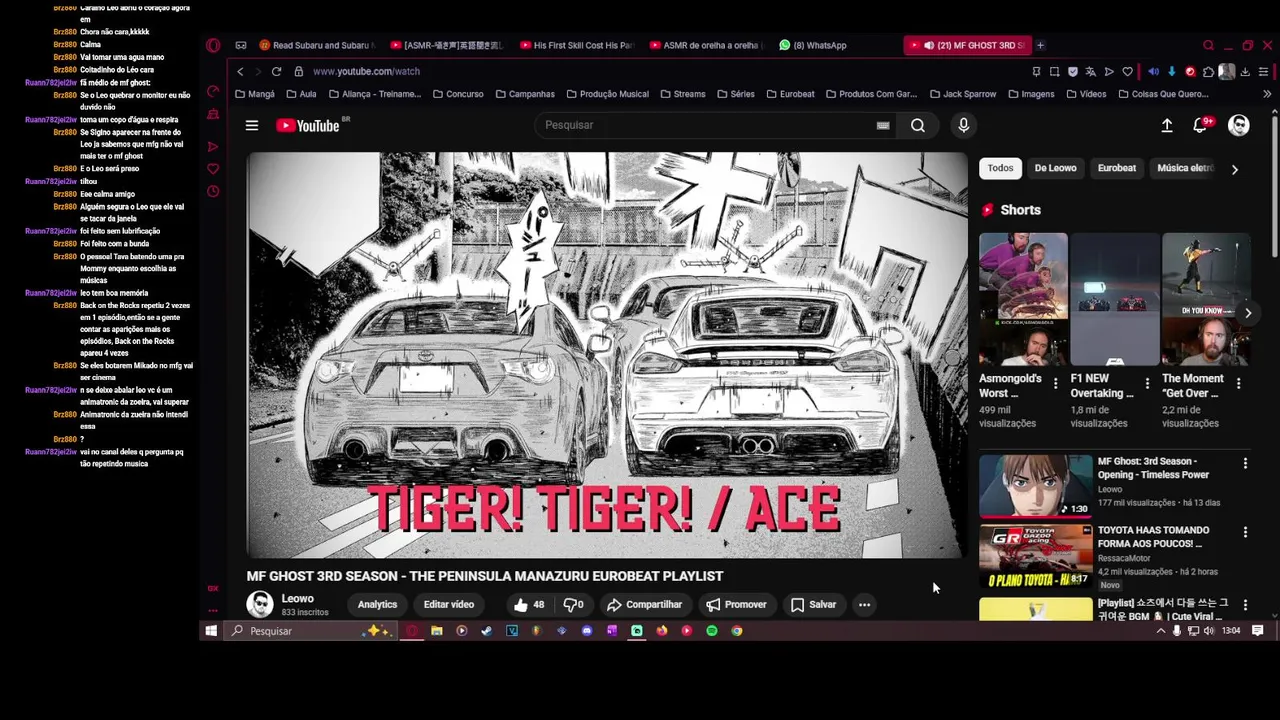The width and height of the screenshot is (1280, 720).
Task: Click the browser URL address field
Action: tap(660, 71)
